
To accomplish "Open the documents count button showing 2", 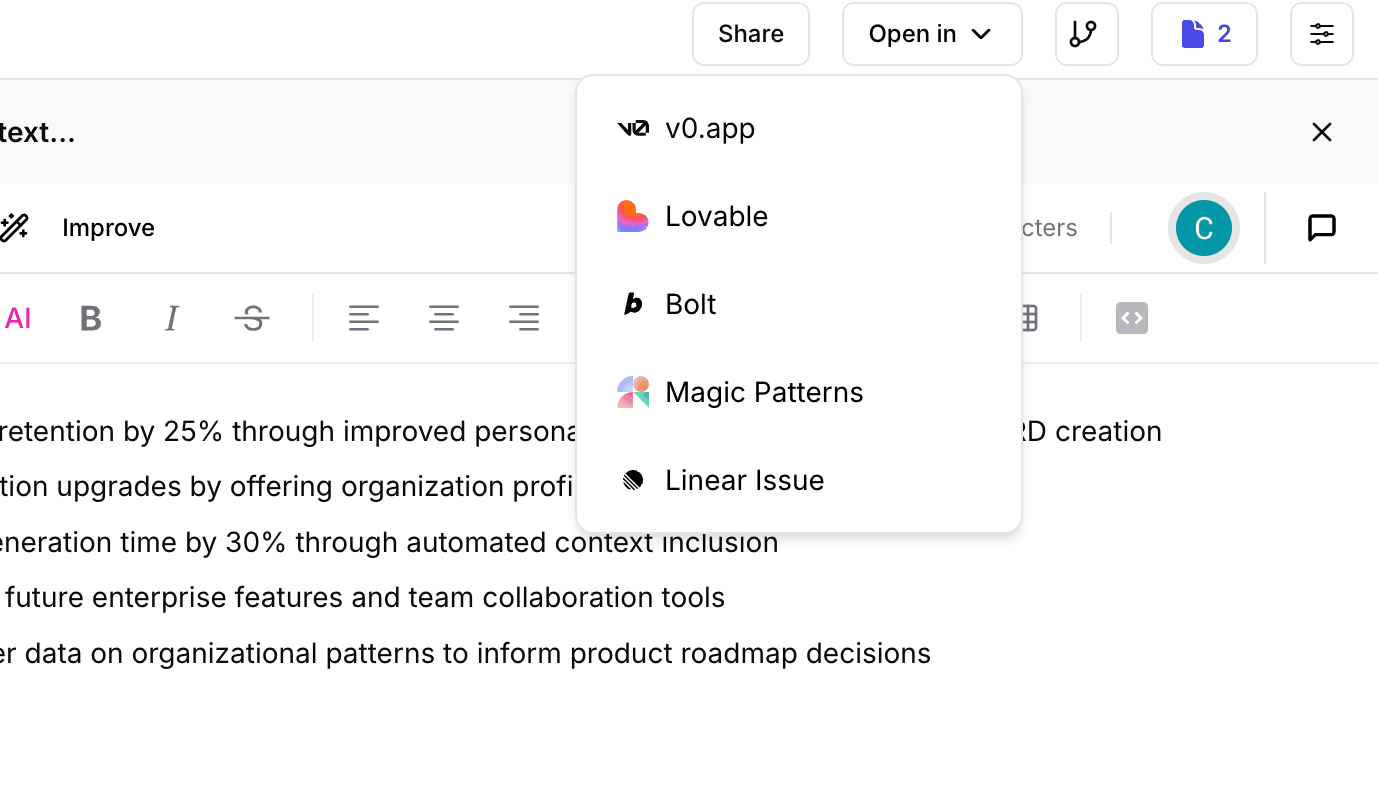I will click(1204, 34).
